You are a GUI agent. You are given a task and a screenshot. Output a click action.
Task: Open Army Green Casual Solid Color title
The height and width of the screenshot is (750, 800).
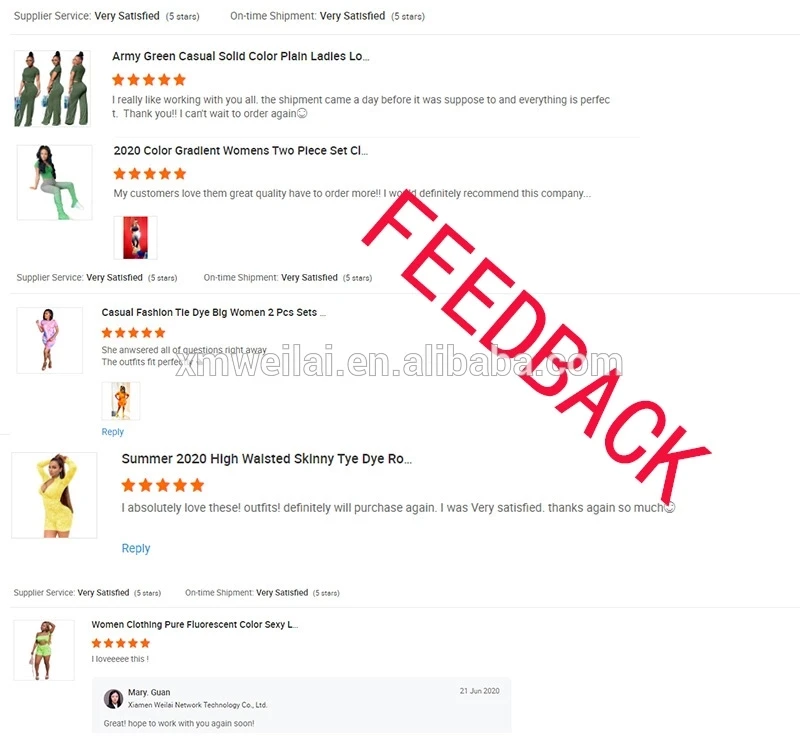pyautogui.click(x=240, y=56)
